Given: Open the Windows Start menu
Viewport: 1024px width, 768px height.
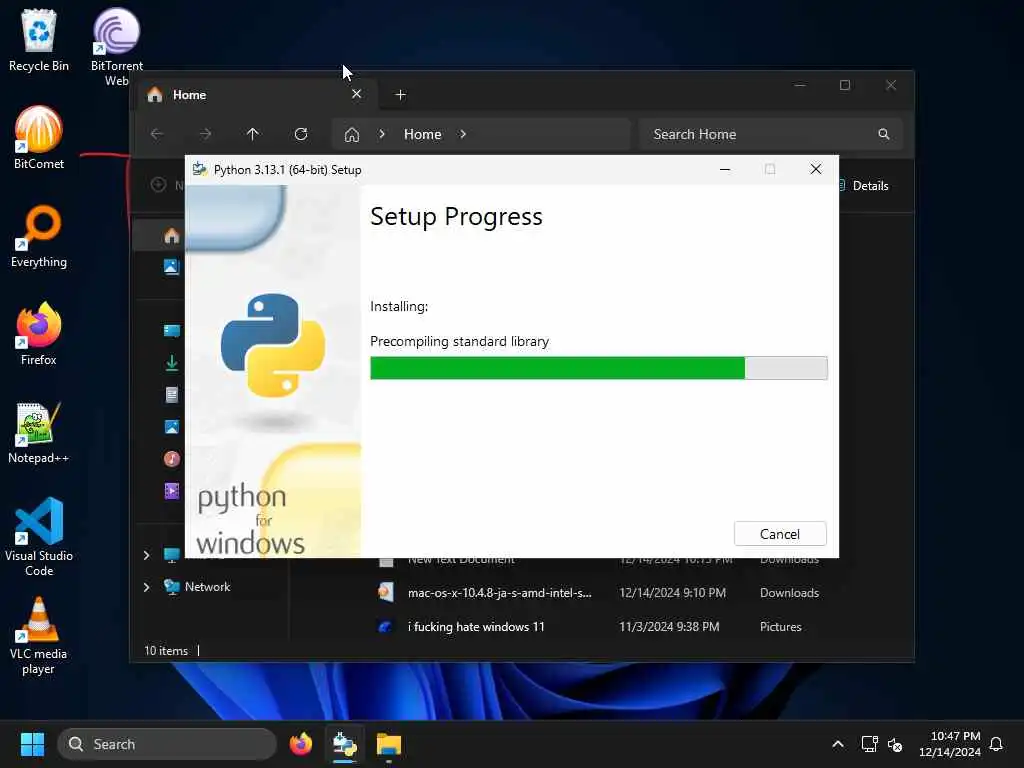Looking at the screenshot, I should pyautogui.click(x=32, y=744).
